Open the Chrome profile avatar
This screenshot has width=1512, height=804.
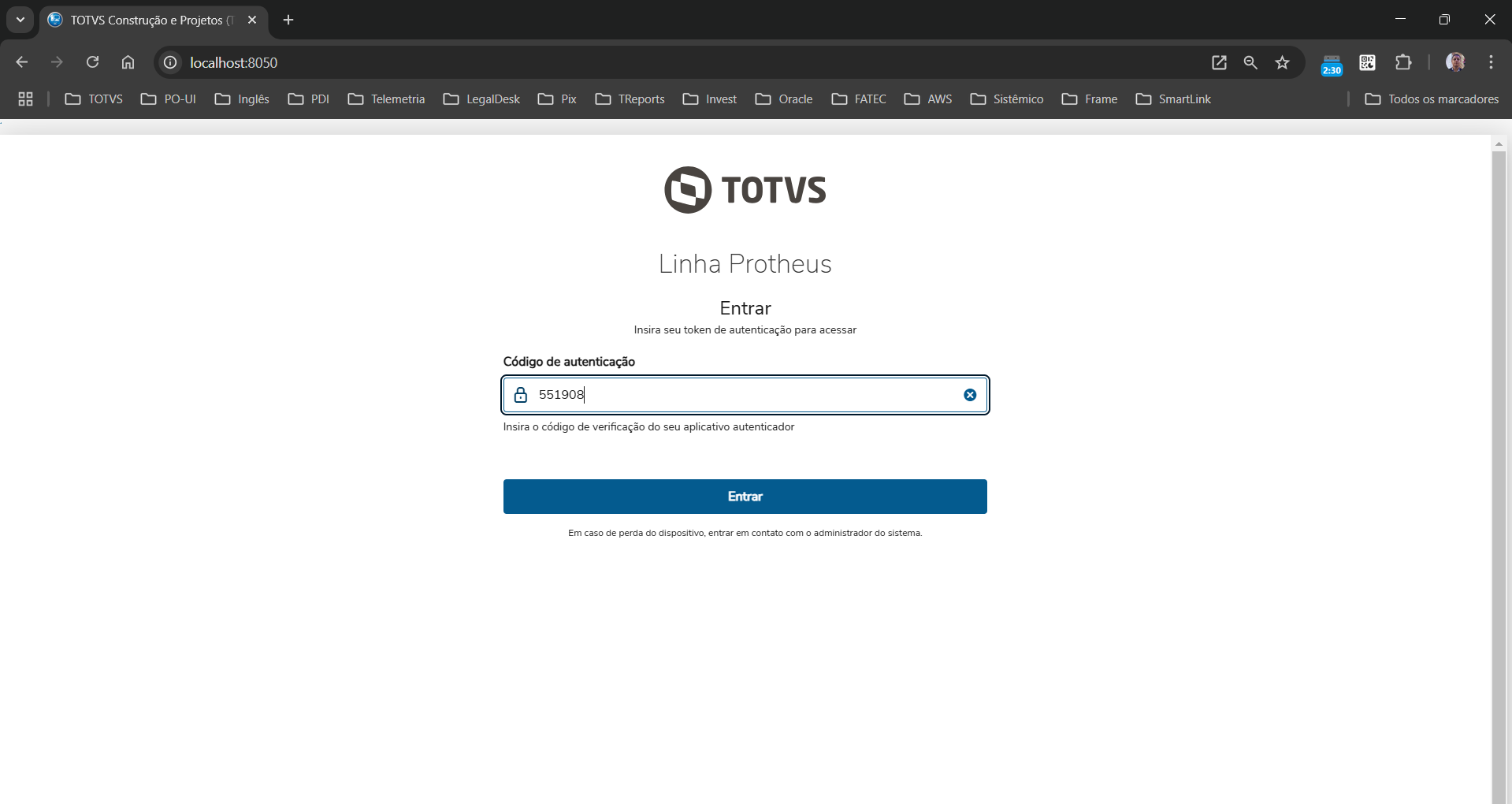point(1455,62)
